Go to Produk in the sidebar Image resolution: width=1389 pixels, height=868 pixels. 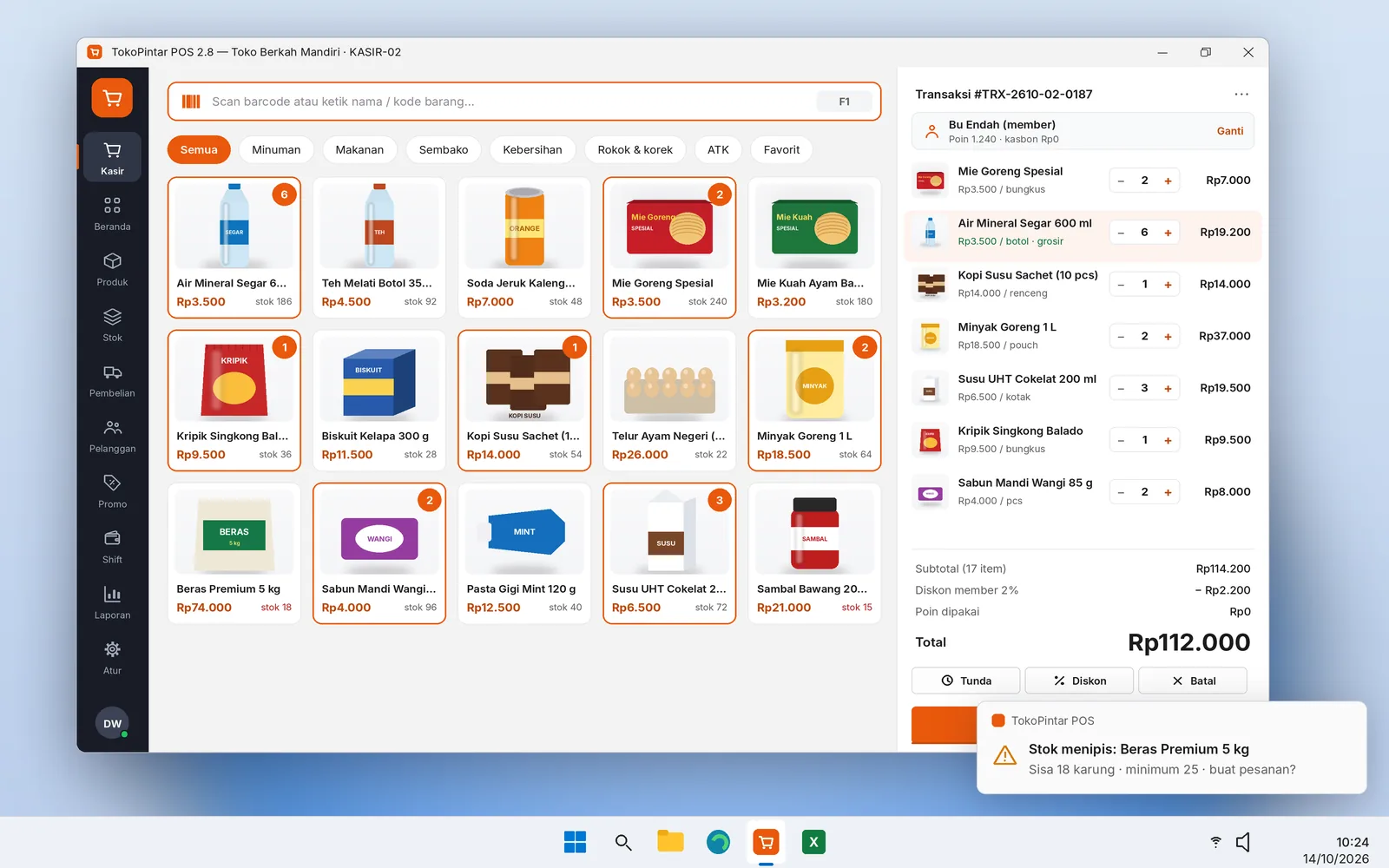tap(112, 268)
